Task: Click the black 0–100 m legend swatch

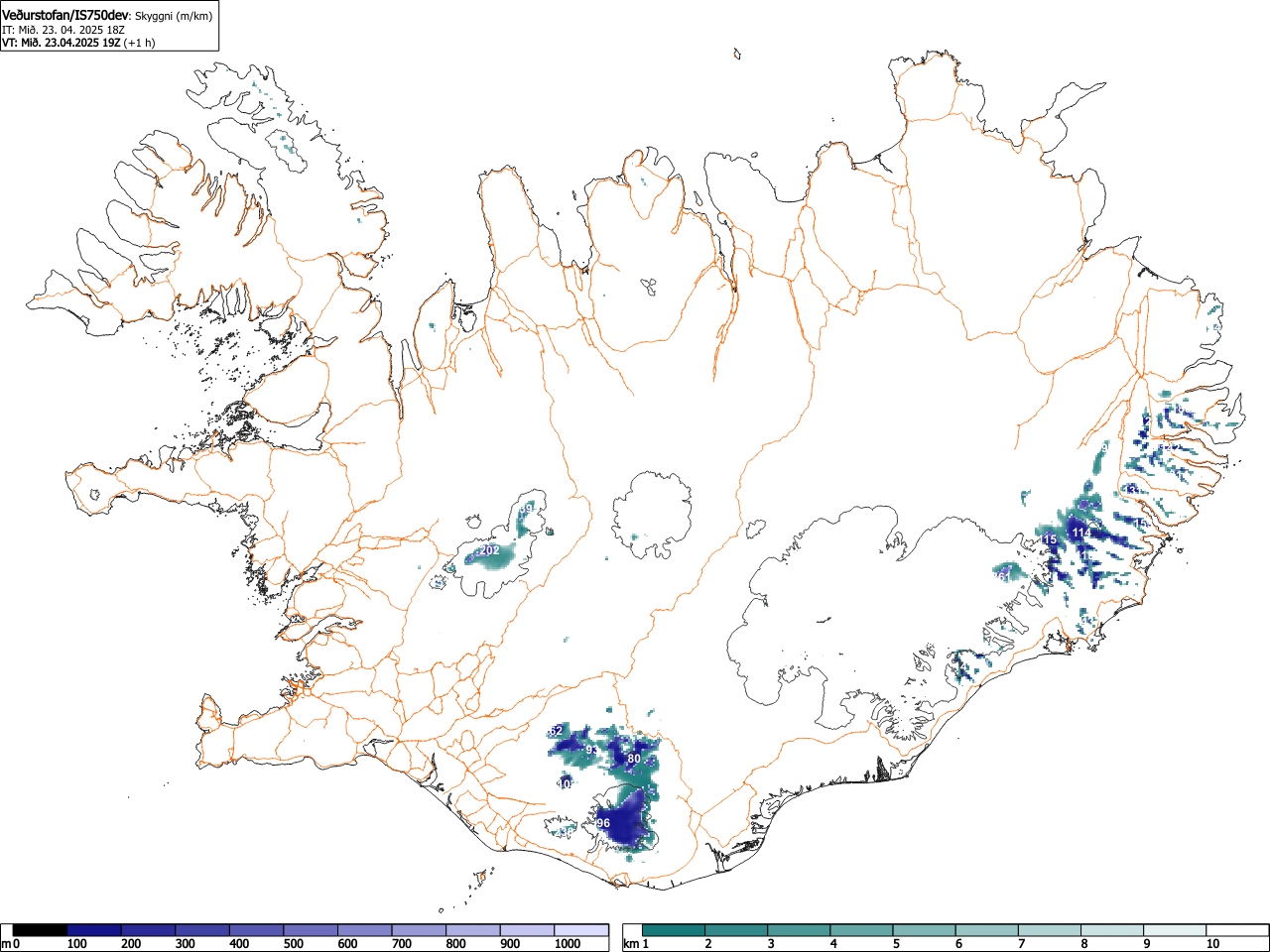Action: coord(40,930)
